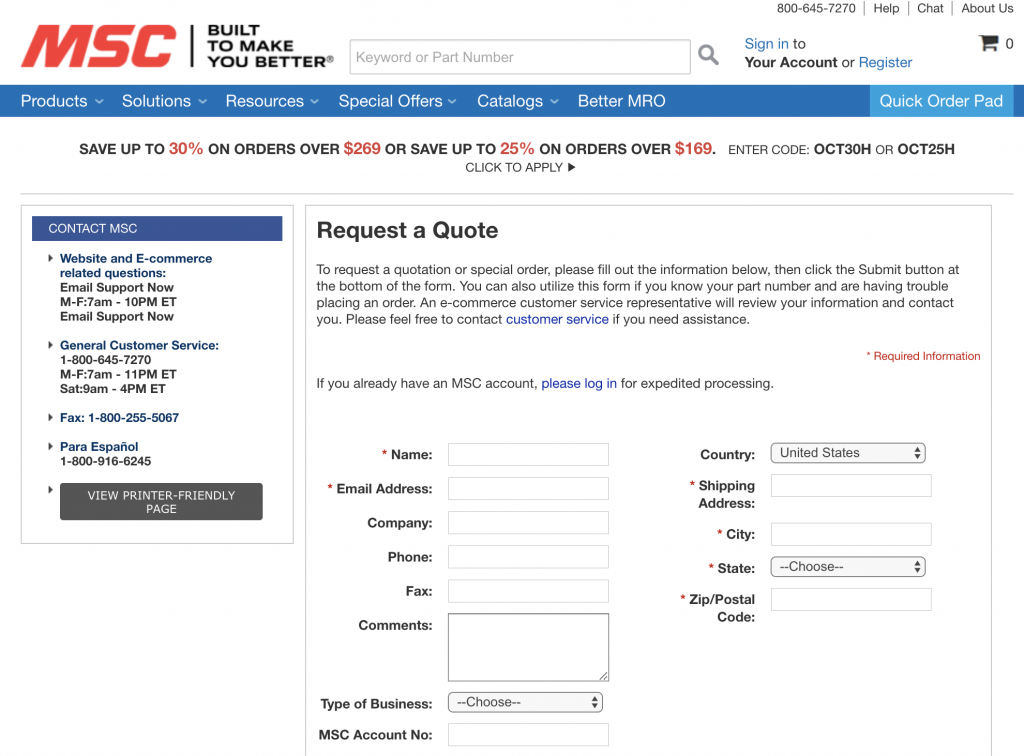Expand the Solutions menu
The height and width of the screenshot is (756, 1024).
165,101
